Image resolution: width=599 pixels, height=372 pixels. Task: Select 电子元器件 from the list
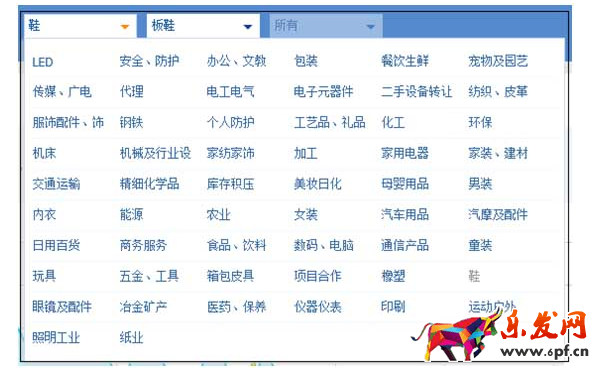323,92
